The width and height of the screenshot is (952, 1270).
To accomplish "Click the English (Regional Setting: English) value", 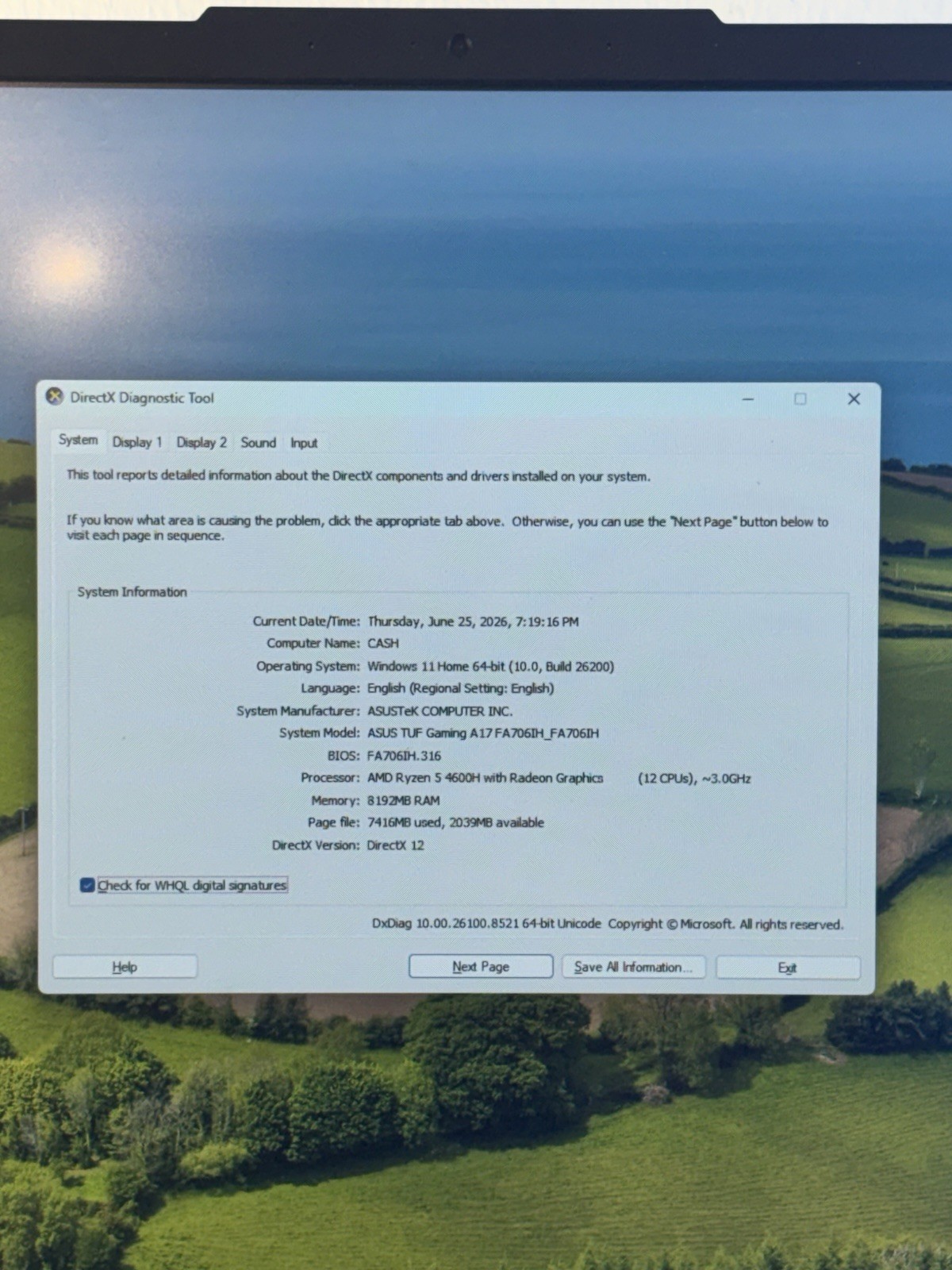I will (x=460, y=688).
